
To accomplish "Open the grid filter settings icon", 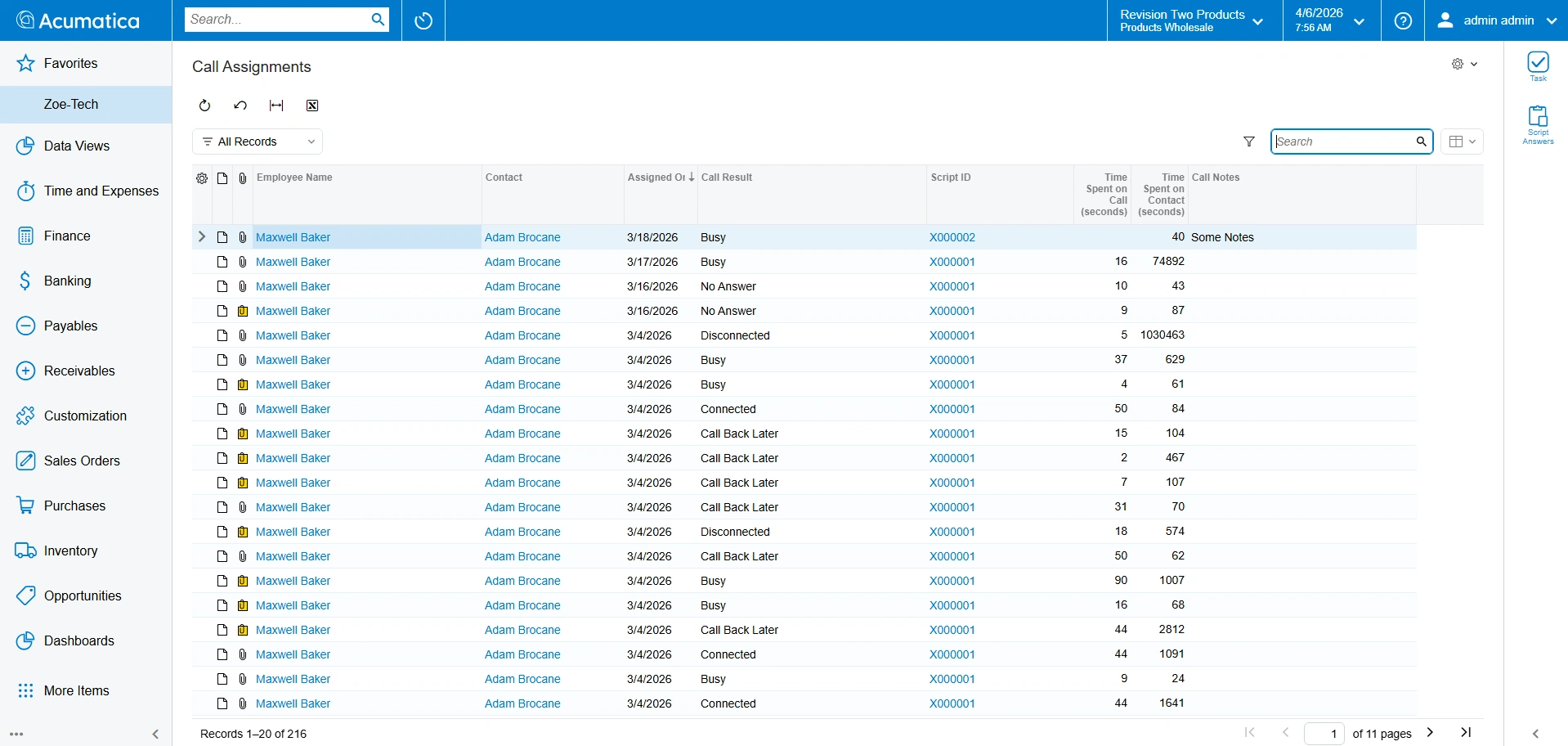I will [1249, 142].
